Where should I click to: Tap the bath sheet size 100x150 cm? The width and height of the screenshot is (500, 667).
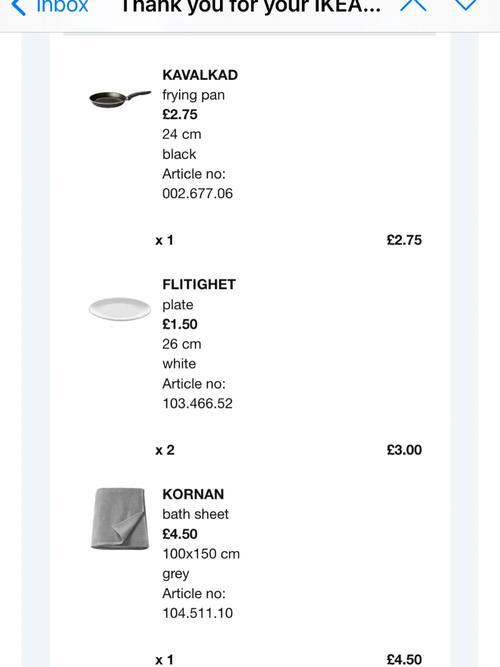(x=201, y=554)
